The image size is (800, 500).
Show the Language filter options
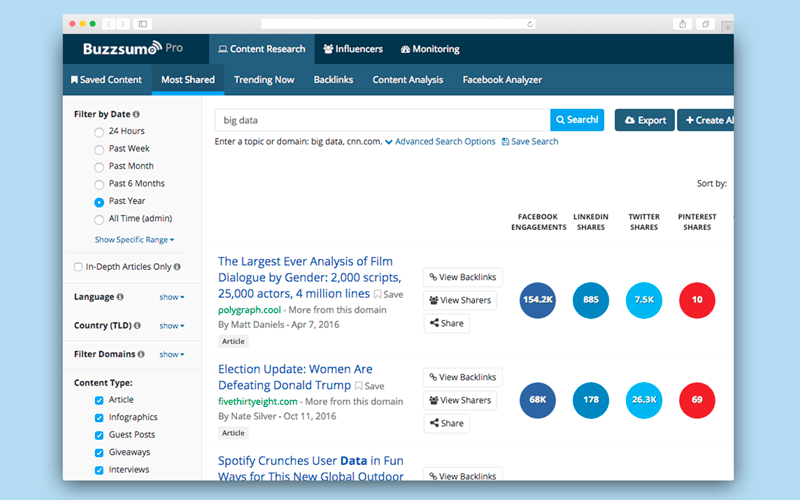[x=172, y=297]
